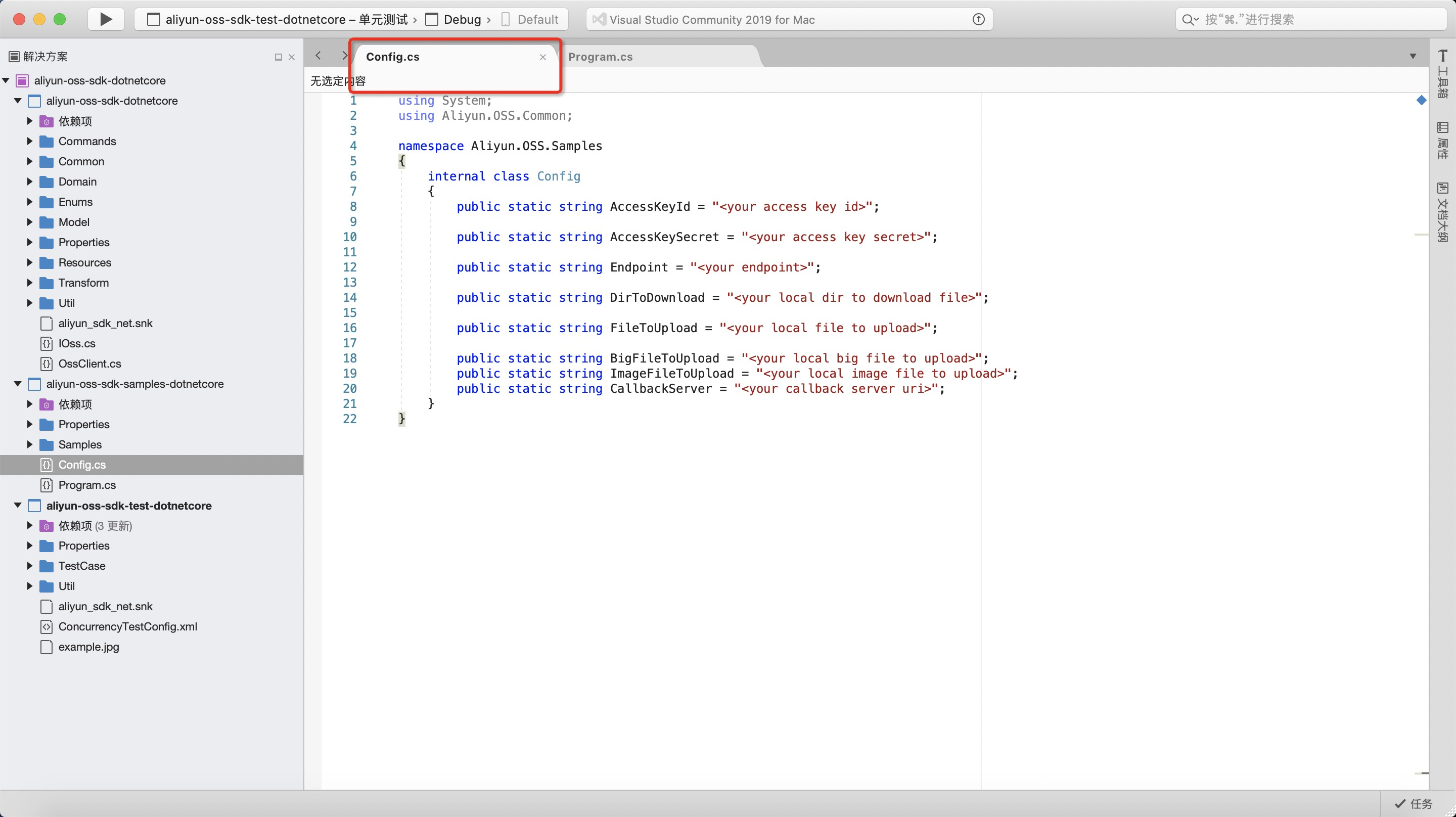This screenshot has width=1456, height=817.
Task: Click the Run (play) button
Action: pos(106,19)
